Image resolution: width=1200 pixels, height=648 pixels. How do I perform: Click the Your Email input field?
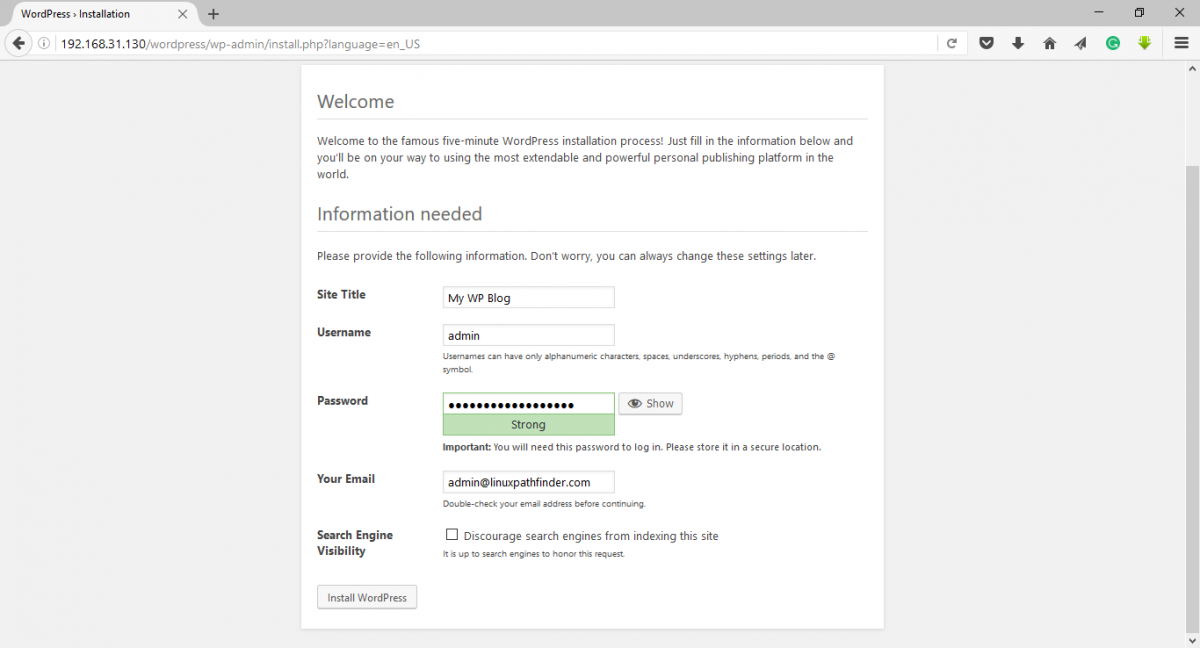[528, 482]
